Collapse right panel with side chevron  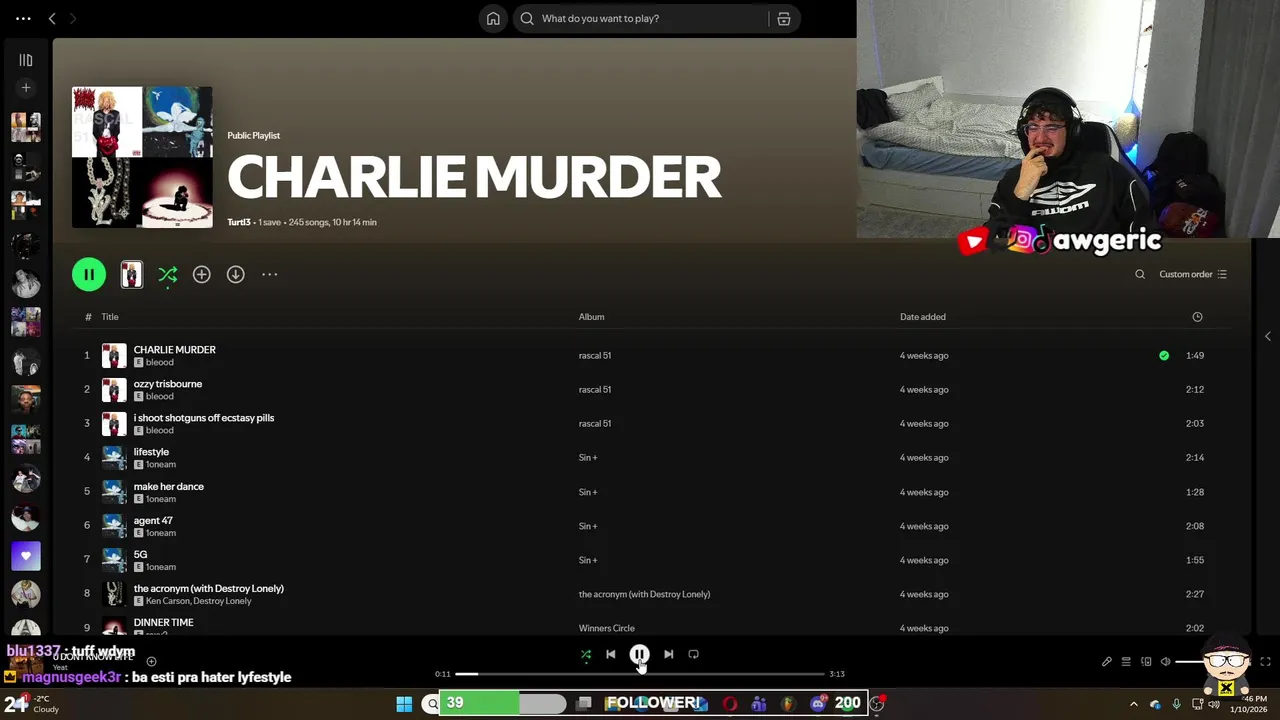point(1268,337)
